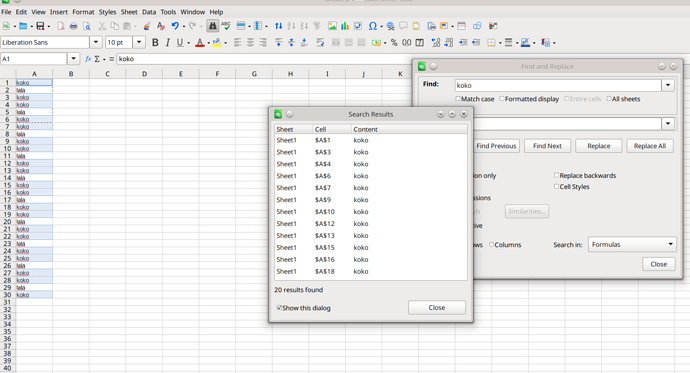Click the Insert Chart icon

[x=345, y=26]
